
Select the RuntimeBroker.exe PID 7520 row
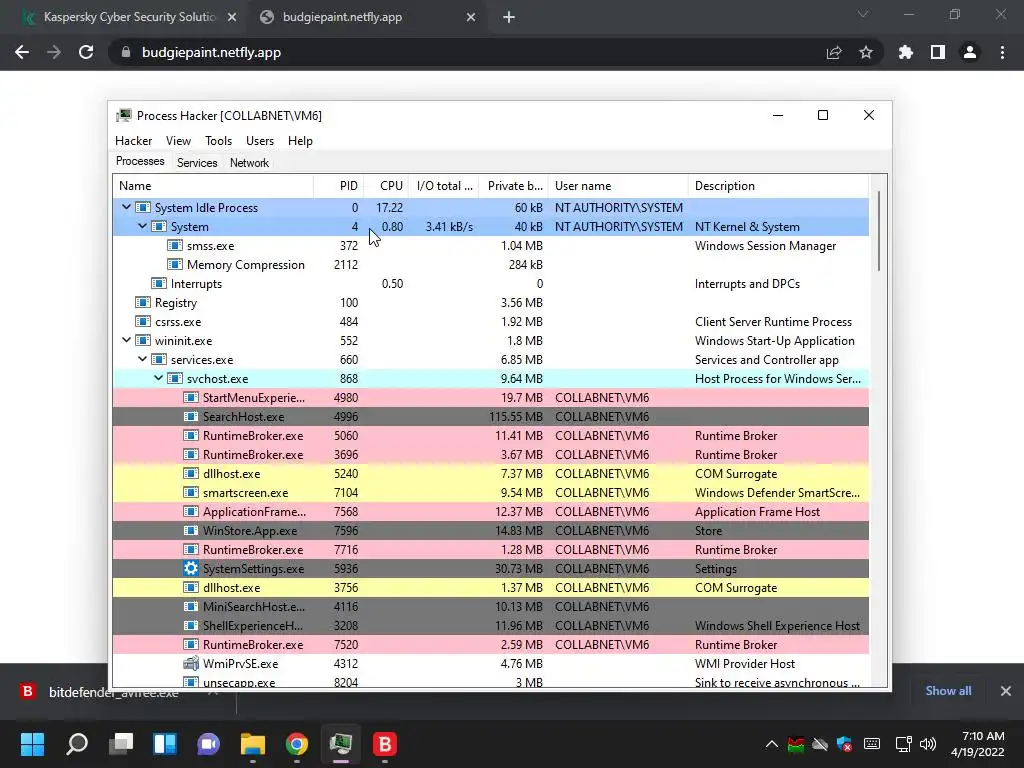(490, 644)
